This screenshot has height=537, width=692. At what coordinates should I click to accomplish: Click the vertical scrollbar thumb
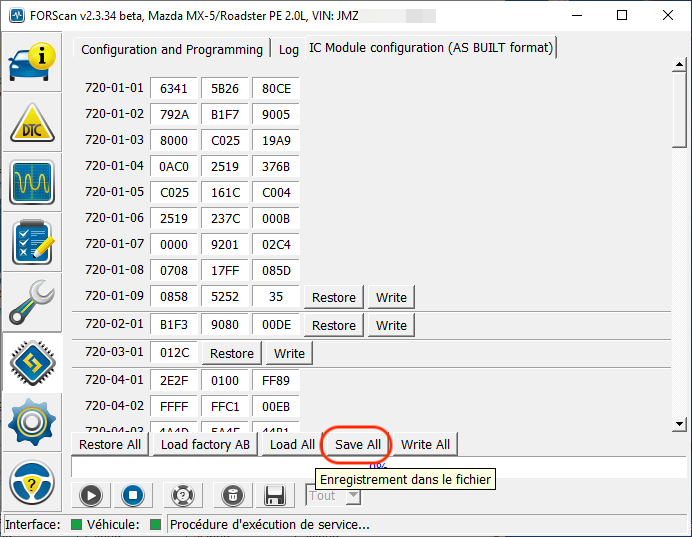(679, 110)
